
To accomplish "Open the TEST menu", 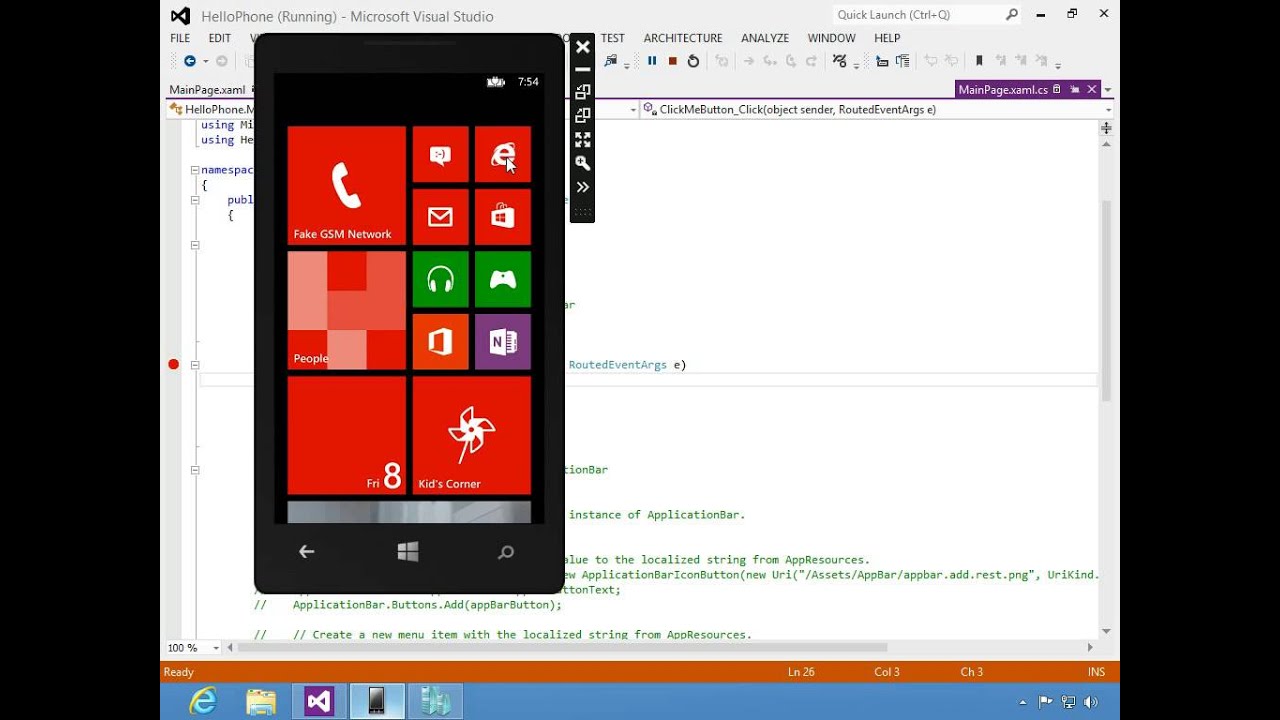I will pyautogui.click(x=612, y=38).
